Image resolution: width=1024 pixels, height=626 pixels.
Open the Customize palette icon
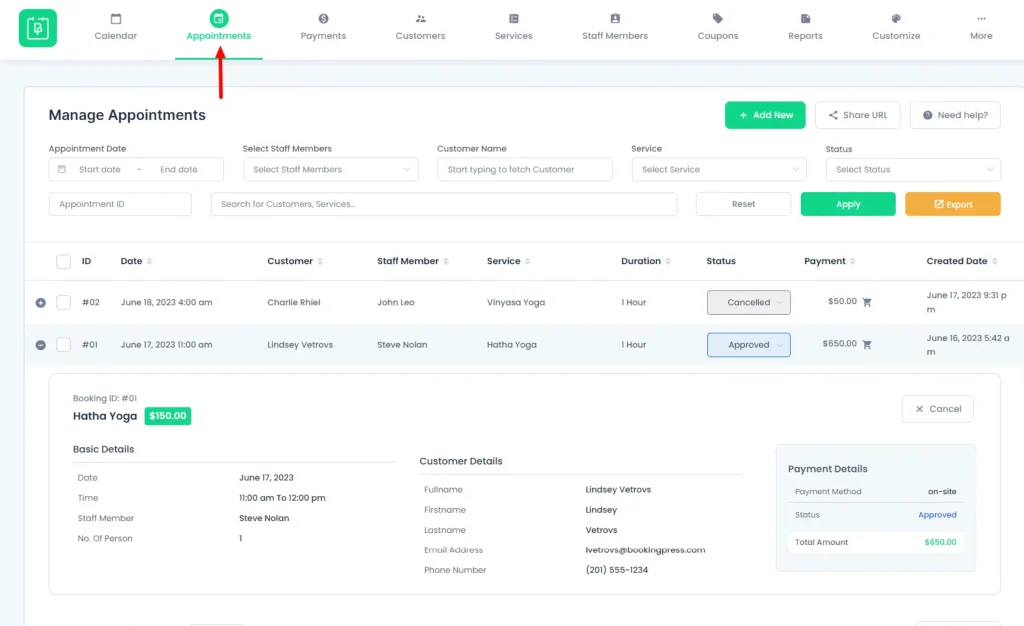[896, 19]
